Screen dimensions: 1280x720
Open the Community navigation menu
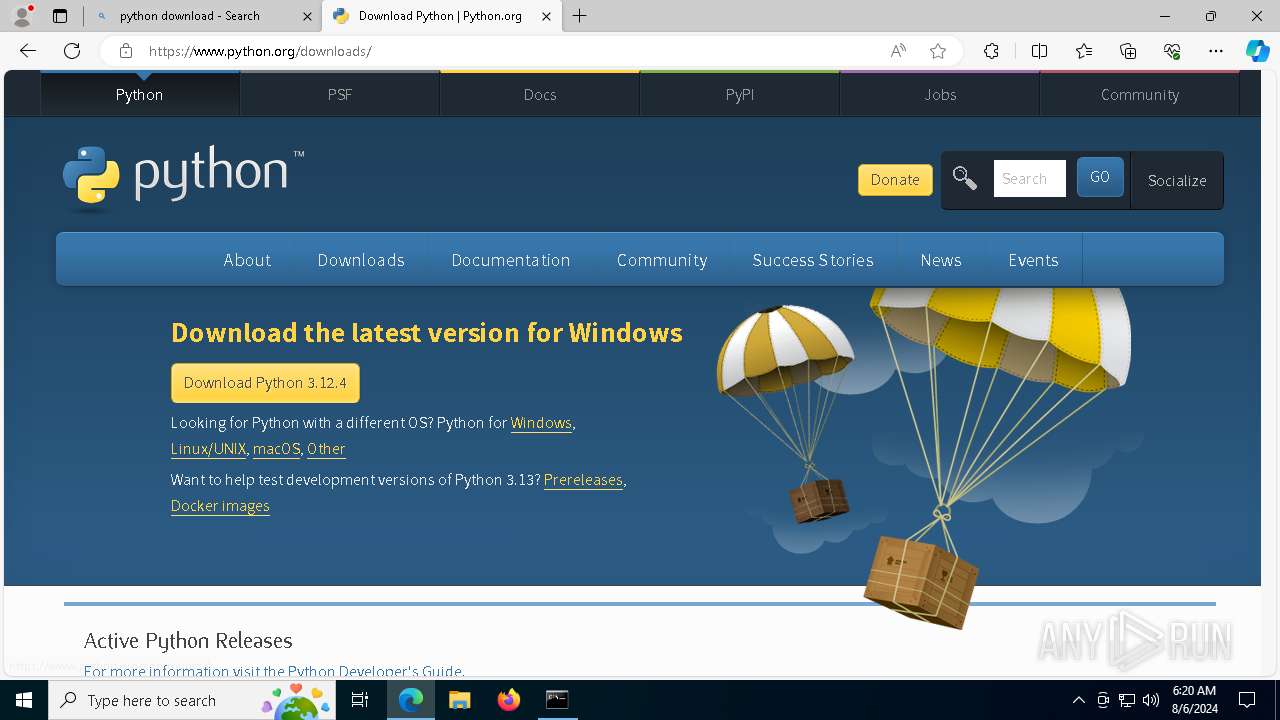point(662,260)
